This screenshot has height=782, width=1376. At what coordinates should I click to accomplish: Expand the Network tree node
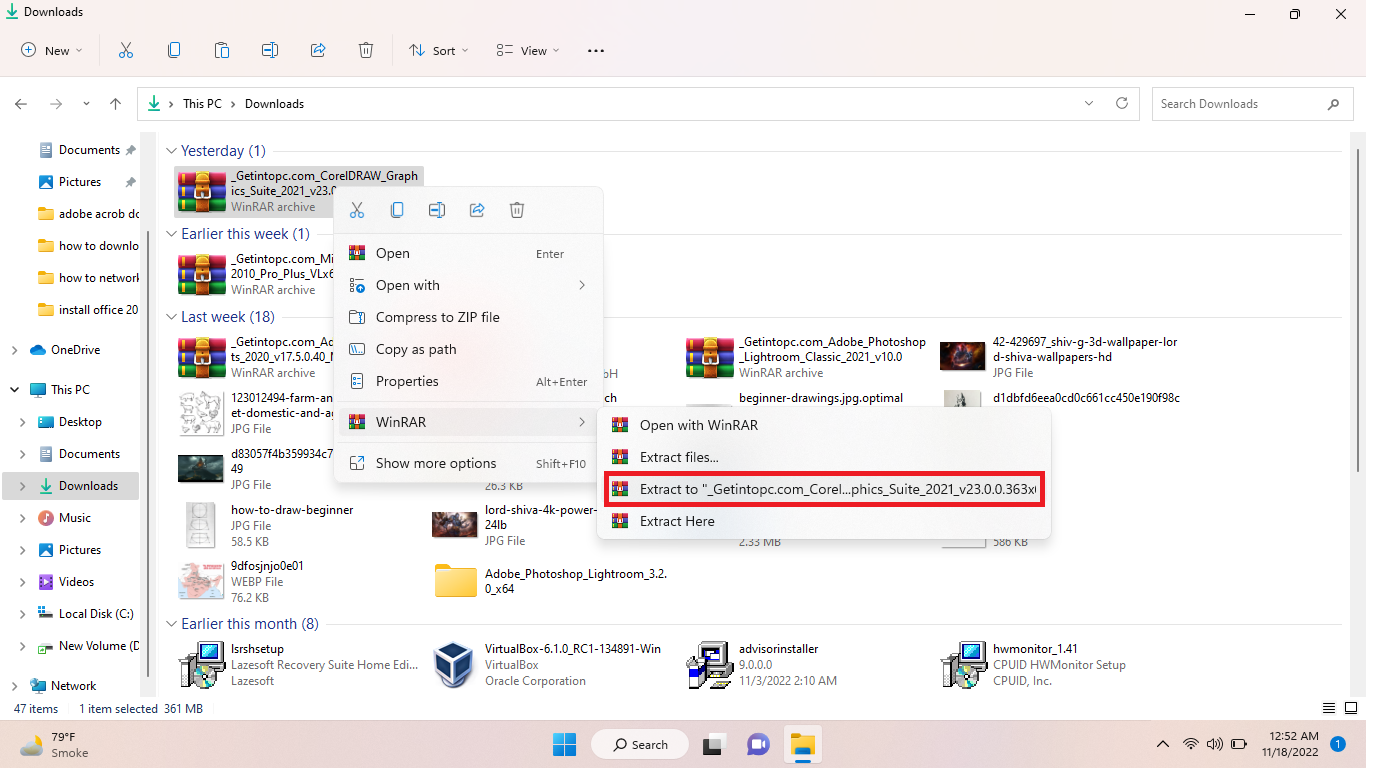(14, 686)
